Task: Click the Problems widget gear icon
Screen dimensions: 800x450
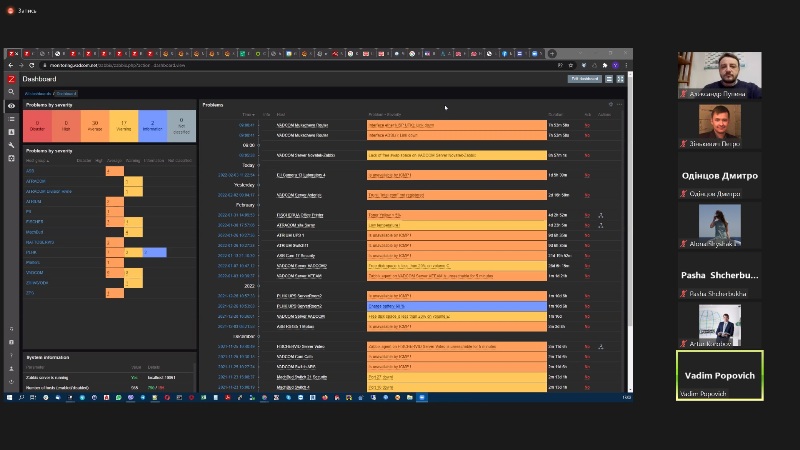Action: (x=611, y=104)
